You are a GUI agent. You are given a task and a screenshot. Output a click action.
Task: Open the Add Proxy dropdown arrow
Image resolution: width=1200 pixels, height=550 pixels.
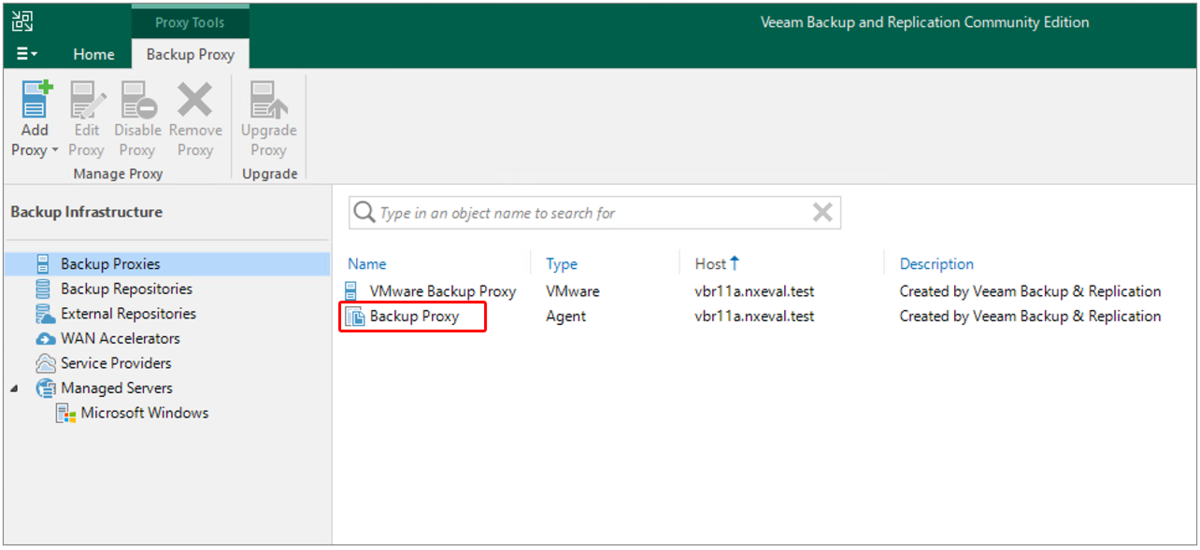(x=54, y=151)
